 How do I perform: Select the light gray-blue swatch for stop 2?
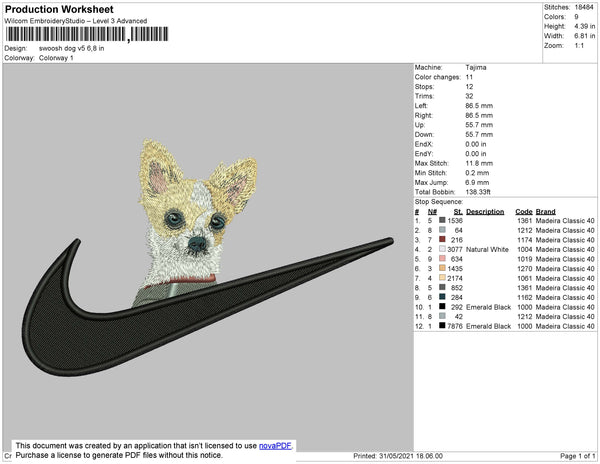click(x=442, y=230)
